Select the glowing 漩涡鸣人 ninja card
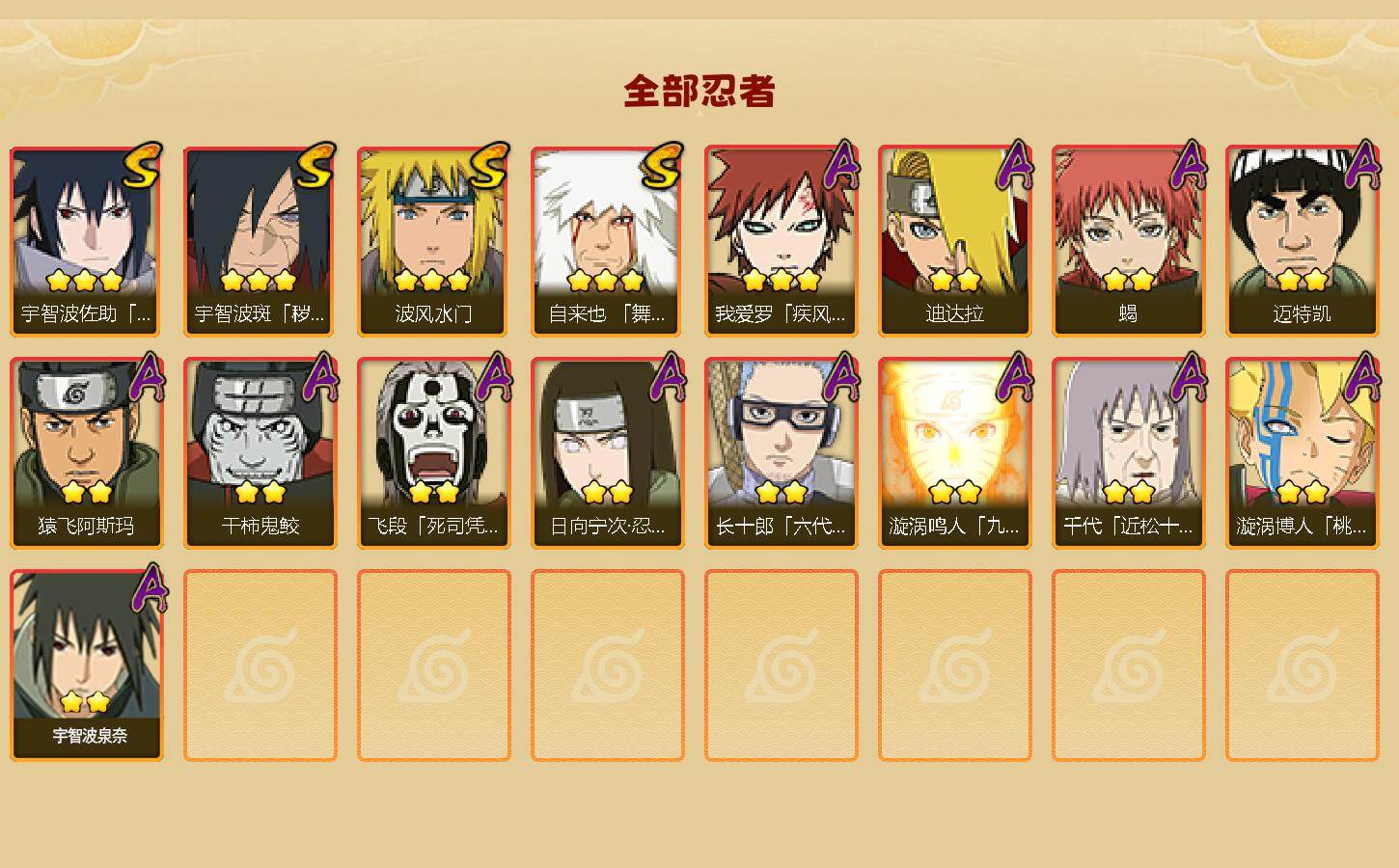The image size is (1399, 868). coord(954,453)
